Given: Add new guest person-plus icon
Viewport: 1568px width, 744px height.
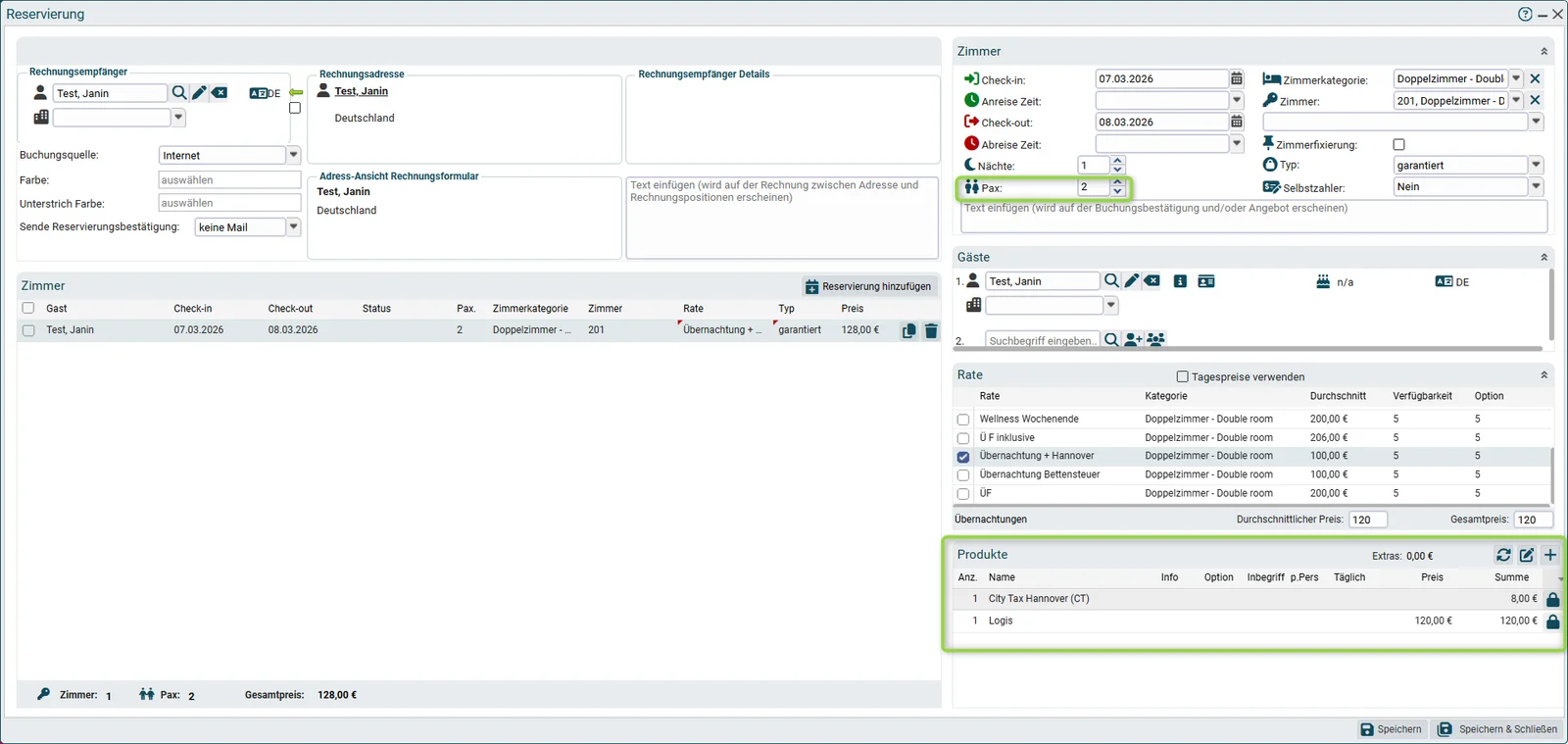Looking at the screenshot, I should (1134, 340).
